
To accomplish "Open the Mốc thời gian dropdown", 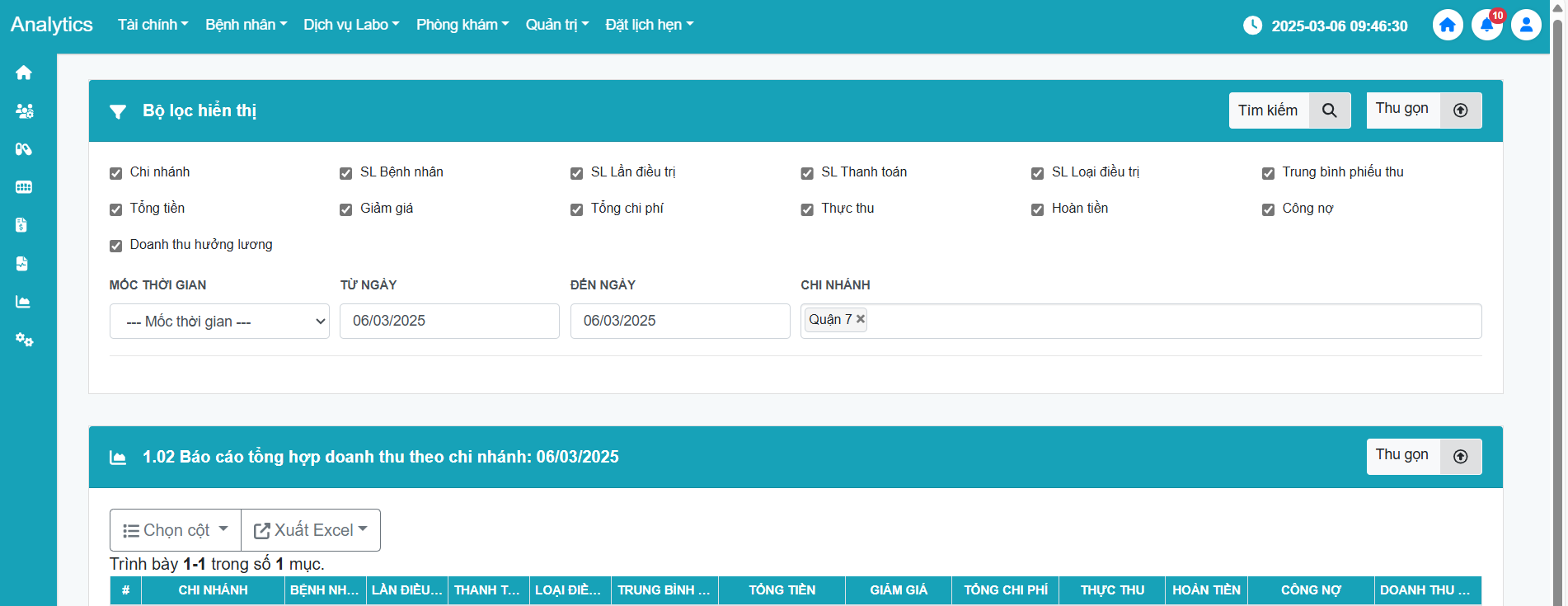I will coord(219,322).
